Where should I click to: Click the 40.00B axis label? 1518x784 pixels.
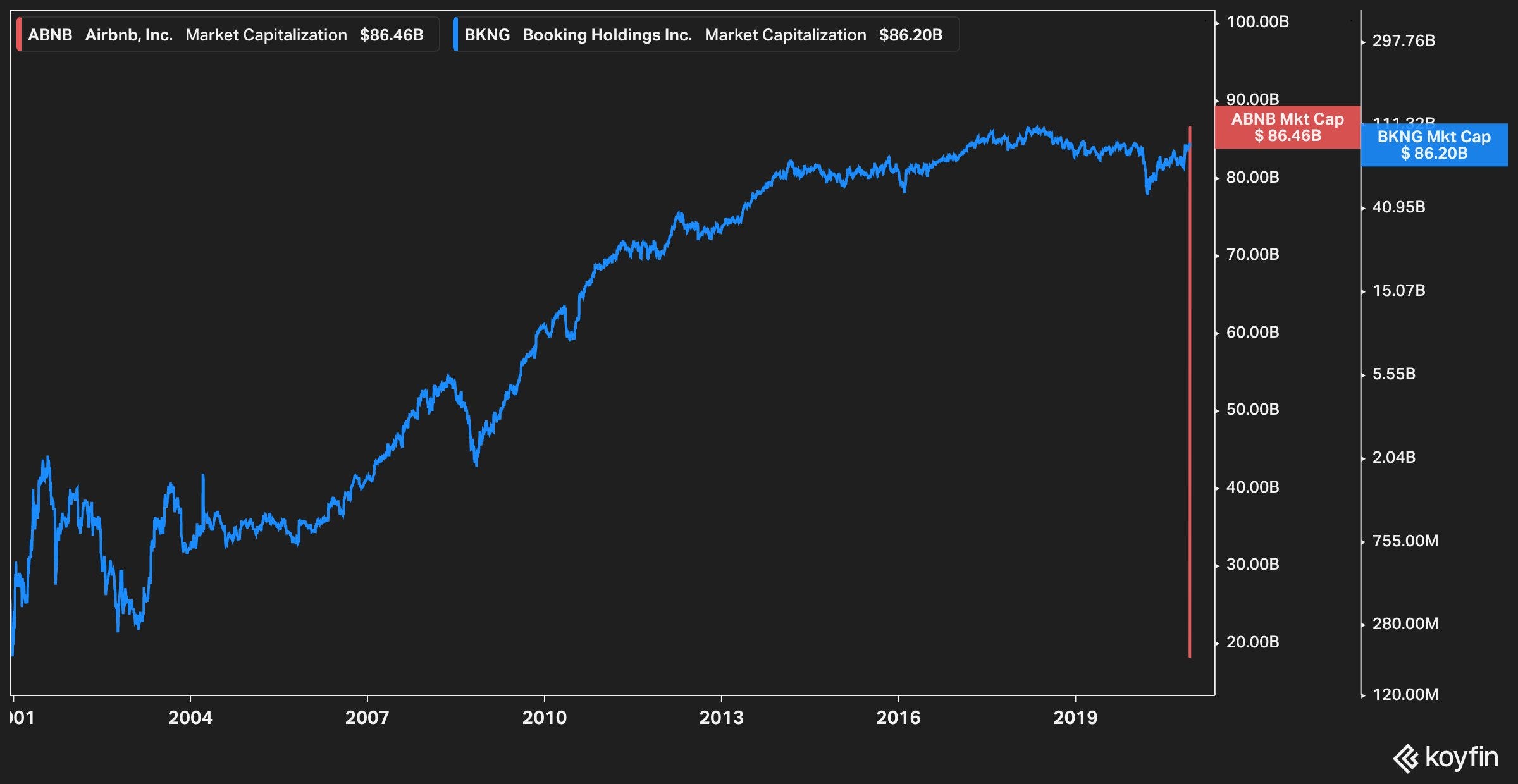click(x=1252, y=487)
